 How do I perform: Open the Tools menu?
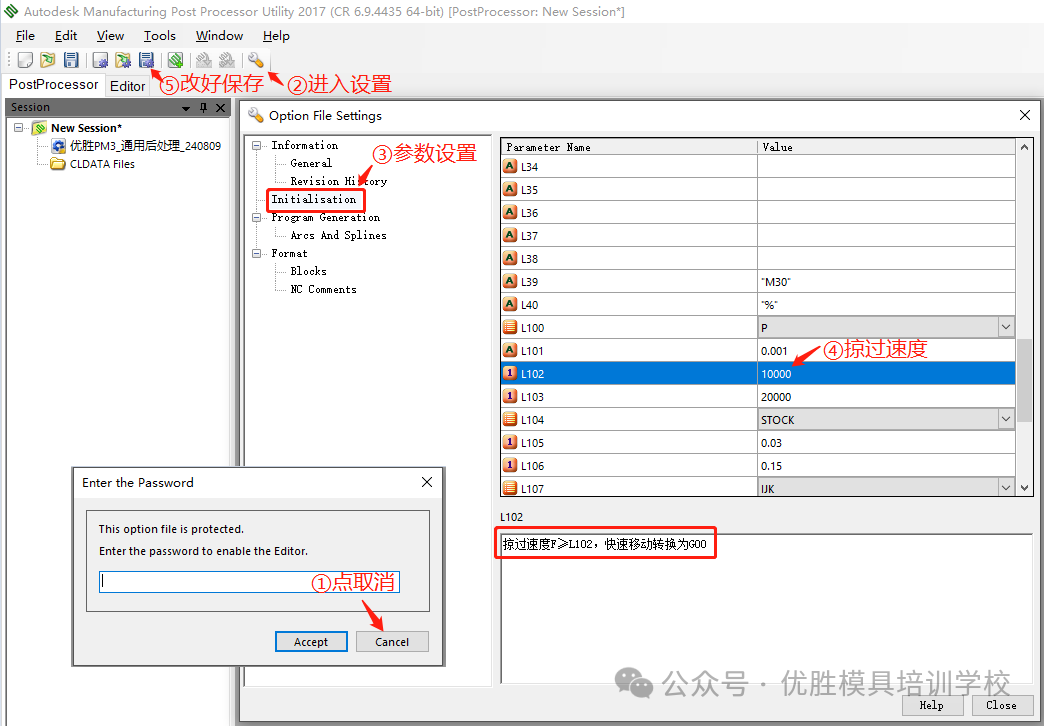pyautogui.click(x=160, y=36)
